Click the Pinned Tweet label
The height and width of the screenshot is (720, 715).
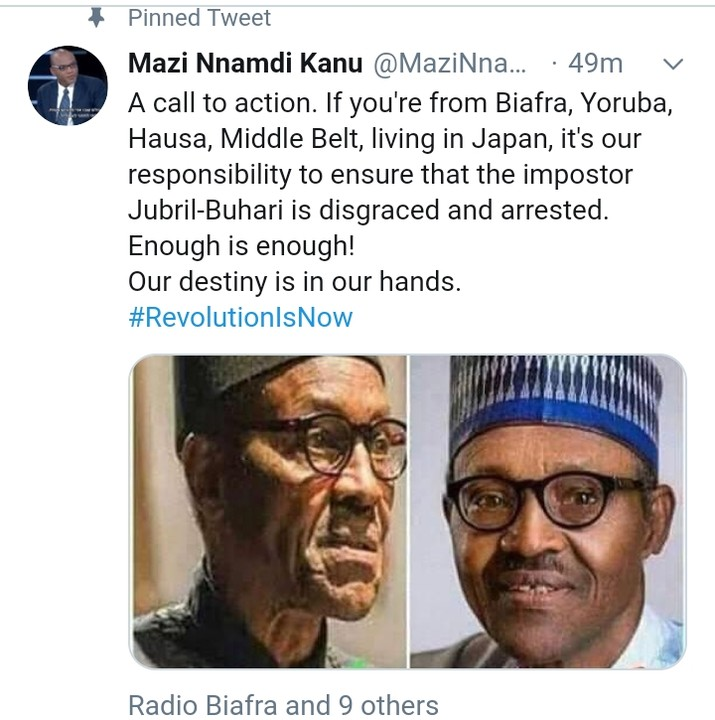coord(199,17)
